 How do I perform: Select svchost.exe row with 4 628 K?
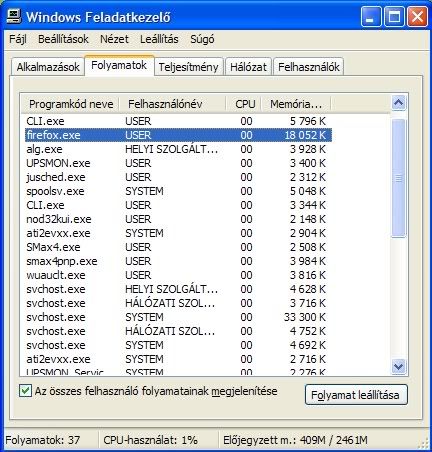pos(178,289)
